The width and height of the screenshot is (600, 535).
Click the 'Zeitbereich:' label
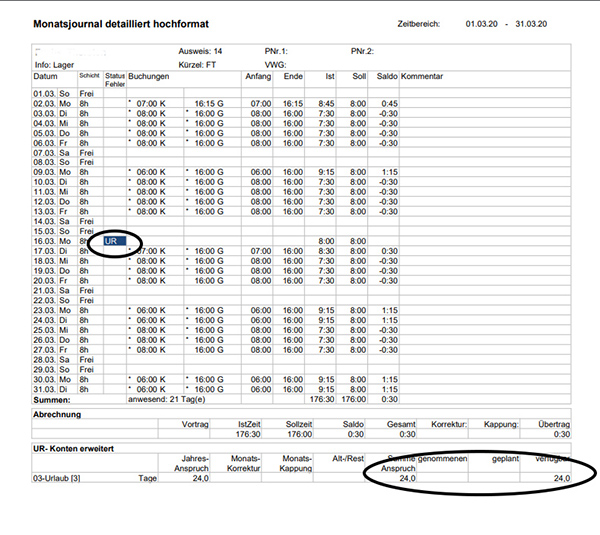tap(419, 24)
